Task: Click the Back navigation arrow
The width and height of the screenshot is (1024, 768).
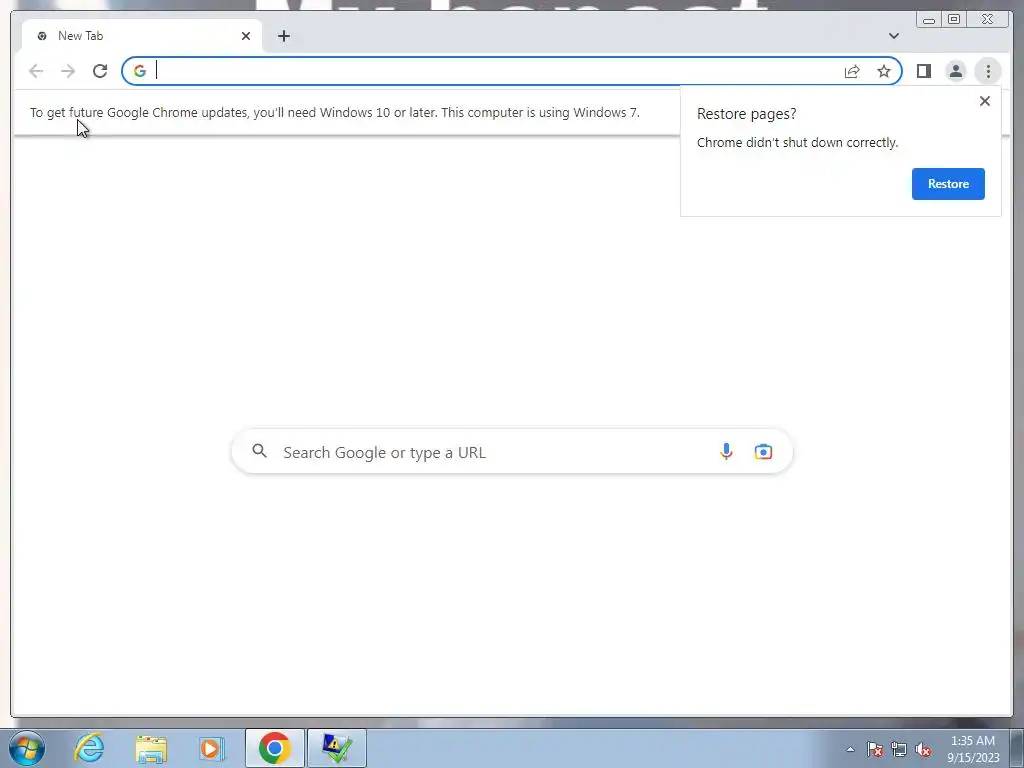Action: (36, 71)
